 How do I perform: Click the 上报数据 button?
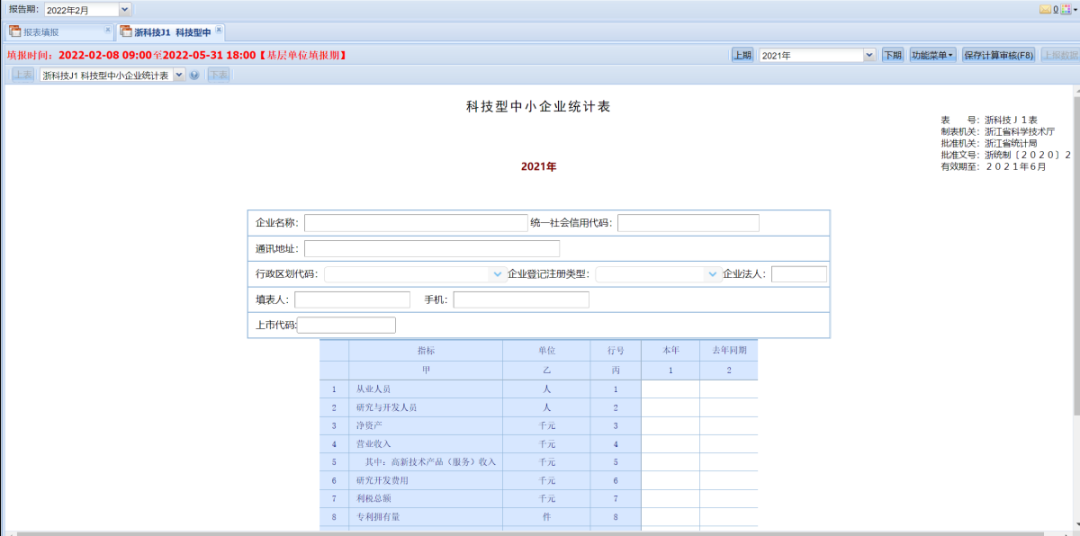(1059, 56)
